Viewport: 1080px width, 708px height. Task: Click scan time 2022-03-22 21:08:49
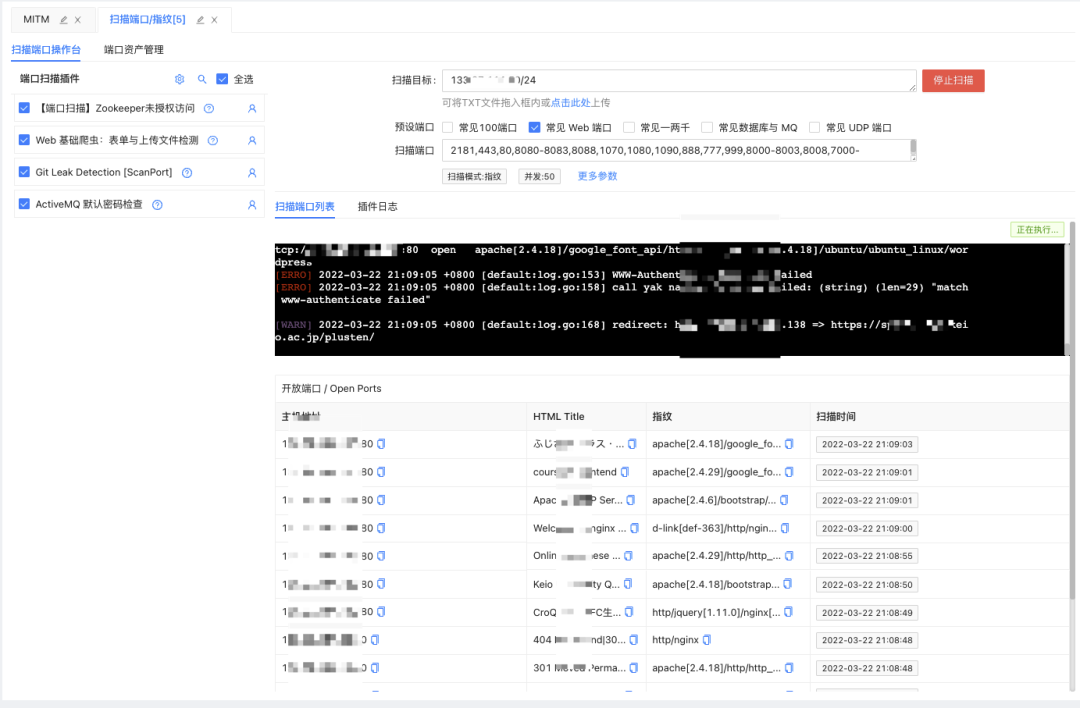[867, 612]
